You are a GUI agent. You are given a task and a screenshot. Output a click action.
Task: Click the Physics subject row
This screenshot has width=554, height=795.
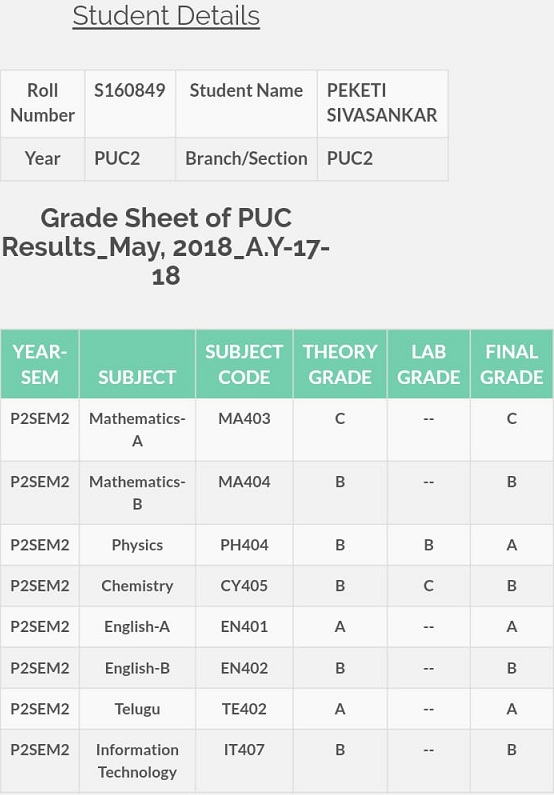277,545
